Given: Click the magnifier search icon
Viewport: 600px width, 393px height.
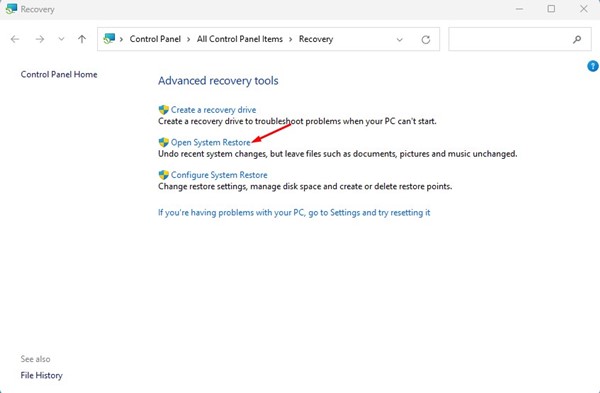Looking at the screenshot, I should [577, 39].
